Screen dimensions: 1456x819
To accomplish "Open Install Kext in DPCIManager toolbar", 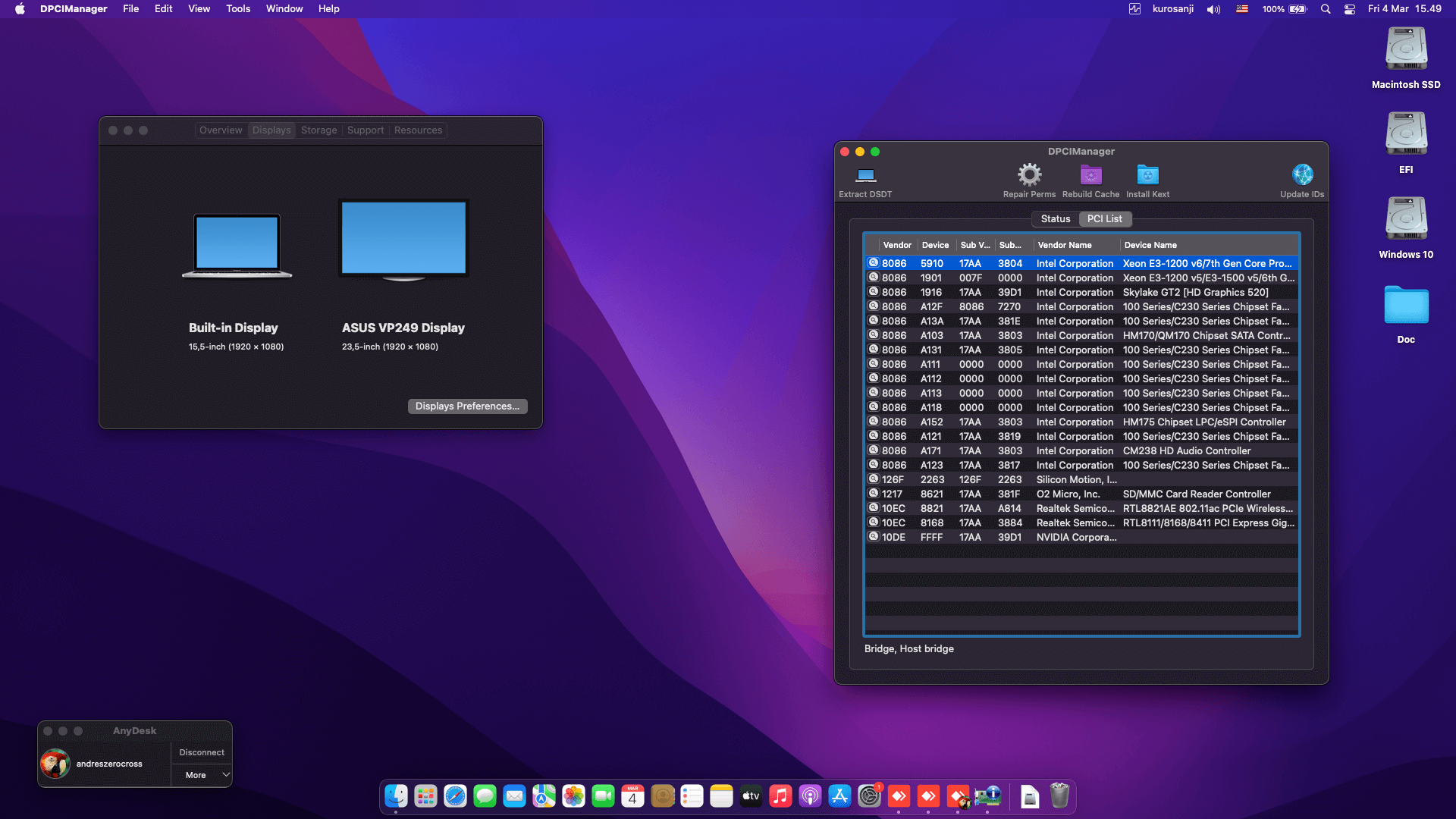I will (x=1147, y=176).
